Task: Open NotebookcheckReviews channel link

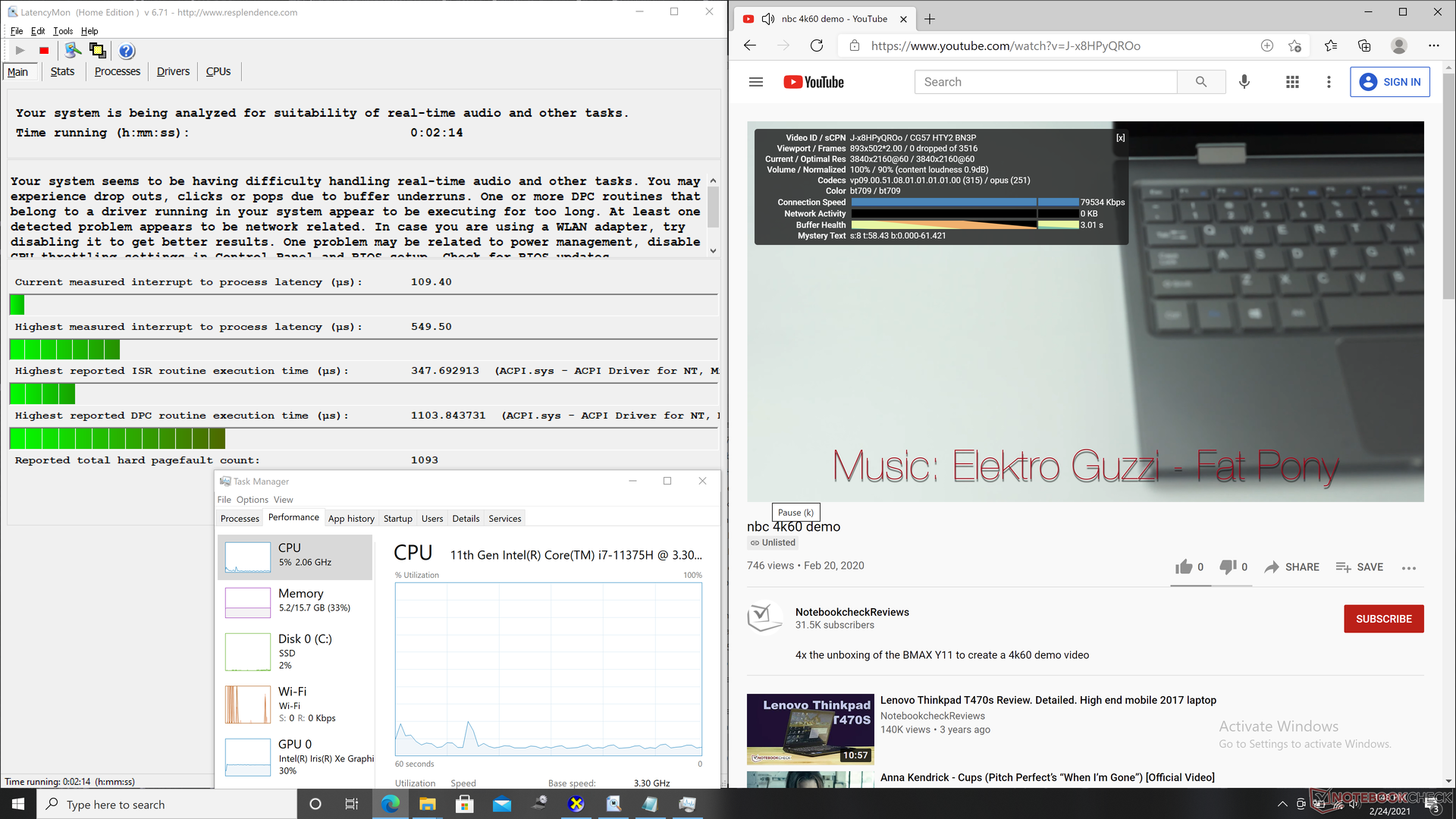Action: [852, 612]
